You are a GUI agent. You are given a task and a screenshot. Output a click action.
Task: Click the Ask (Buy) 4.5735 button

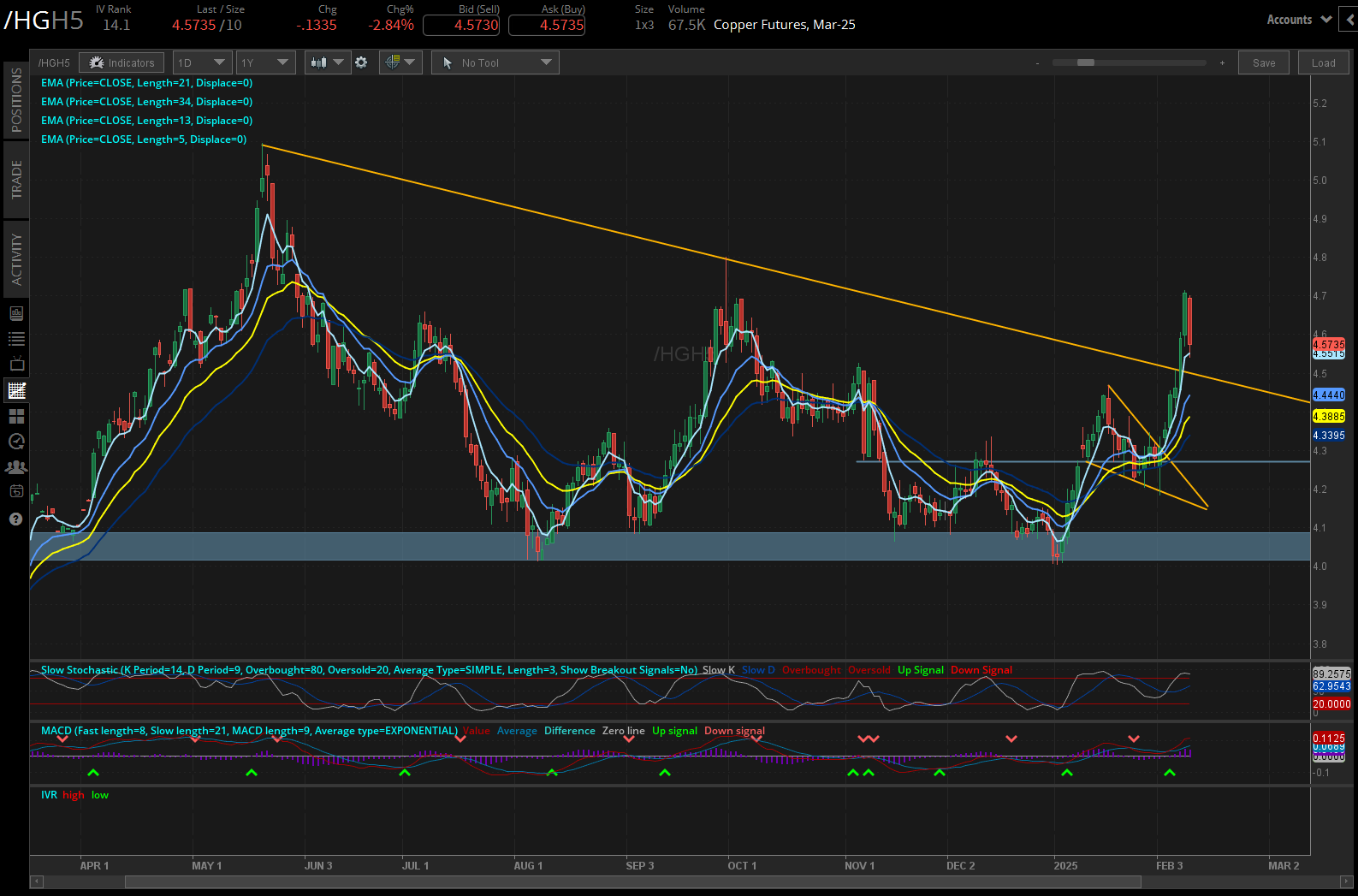[547, 25]
